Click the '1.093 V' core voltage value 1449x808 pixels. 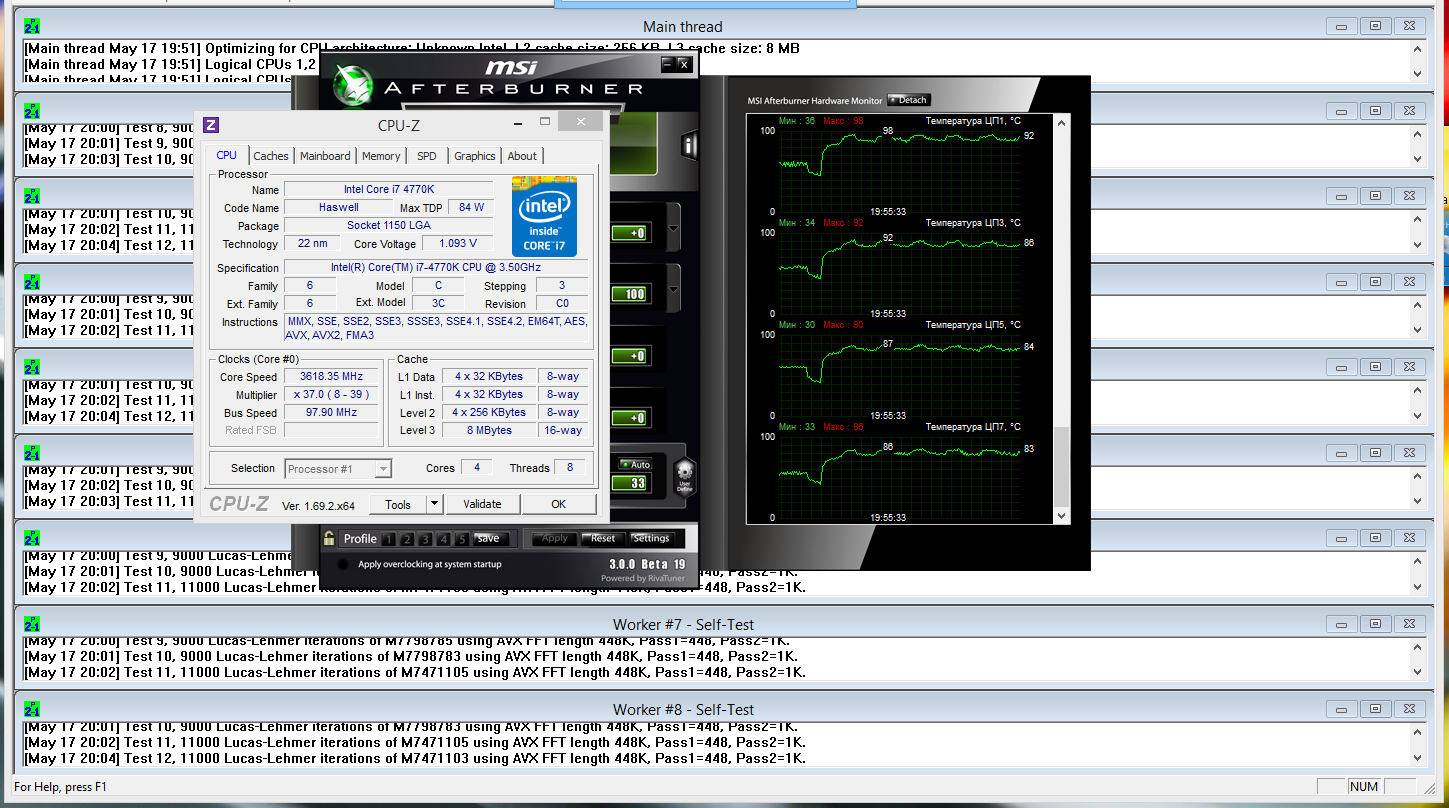(458, 243)
